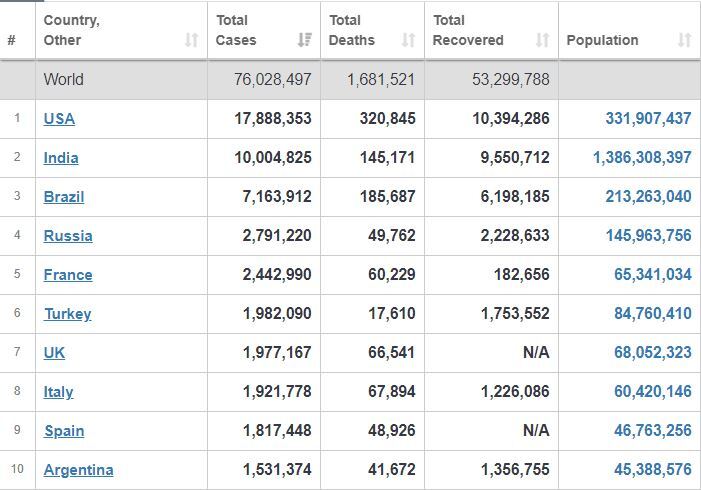
Task: Sort by Total Deaths column arrows
Action: tap(408, 40)
